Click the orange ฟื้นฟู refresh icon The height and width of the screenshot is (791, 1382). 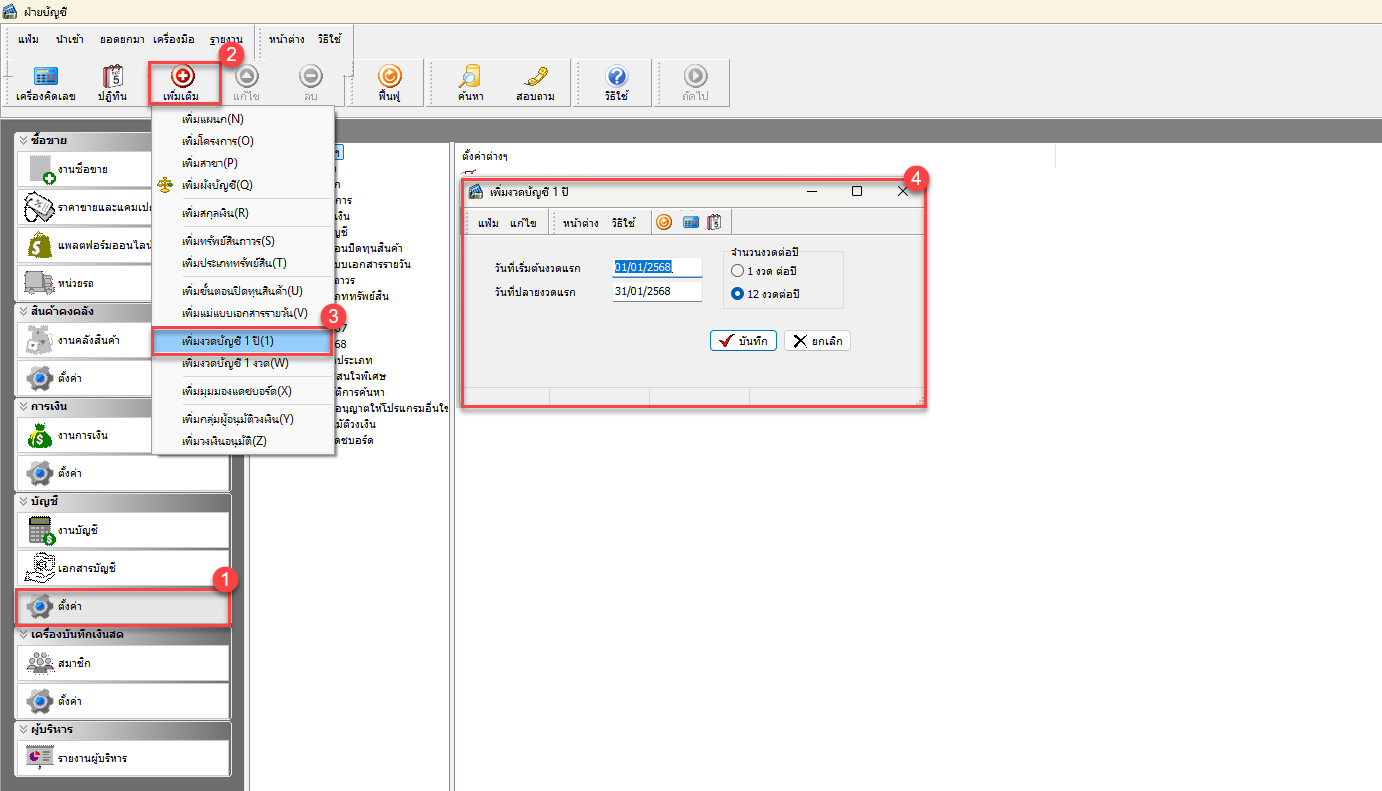(389, 82)
